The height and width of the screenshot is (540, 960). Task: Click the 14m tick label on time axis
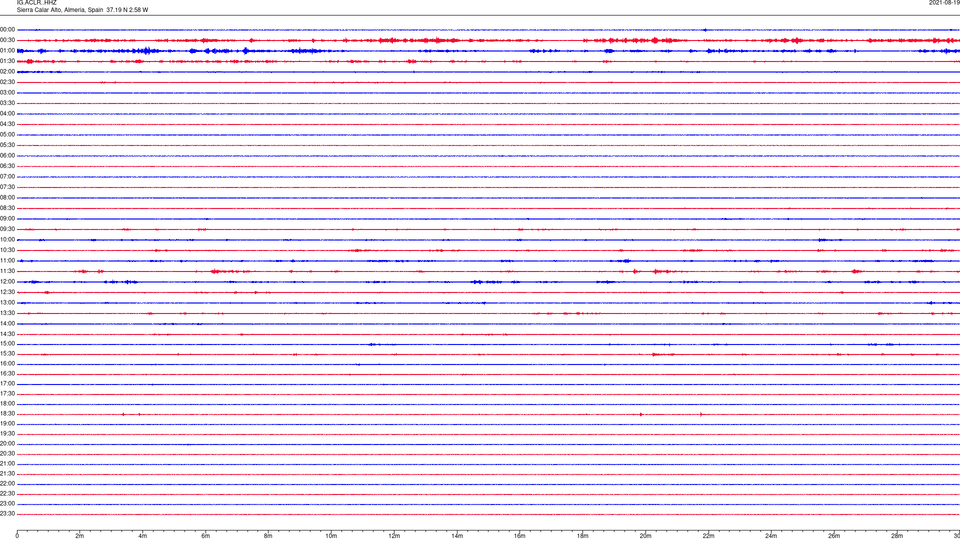(x=457, y=536)
